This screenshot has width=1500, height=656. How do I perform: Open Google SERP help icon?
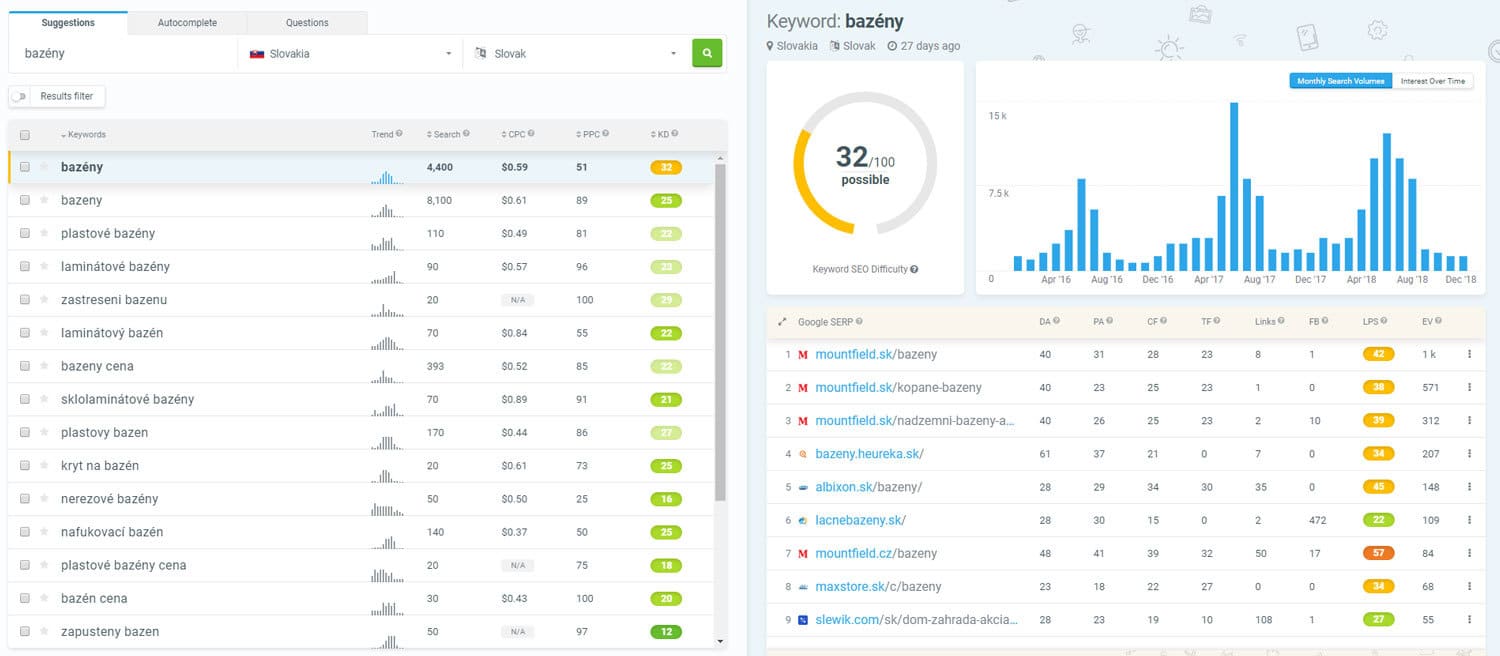tap(859, 322)
